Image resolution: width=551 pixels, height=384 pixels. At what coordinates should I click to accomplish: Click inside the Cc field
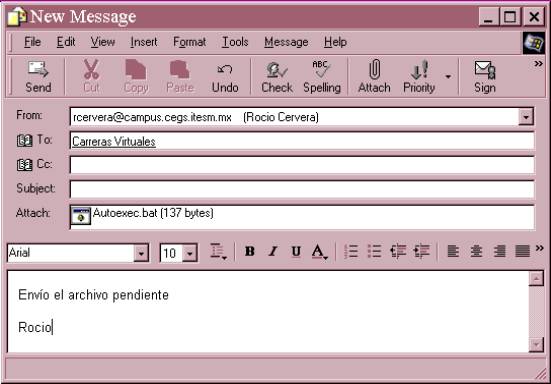point(302,165)
